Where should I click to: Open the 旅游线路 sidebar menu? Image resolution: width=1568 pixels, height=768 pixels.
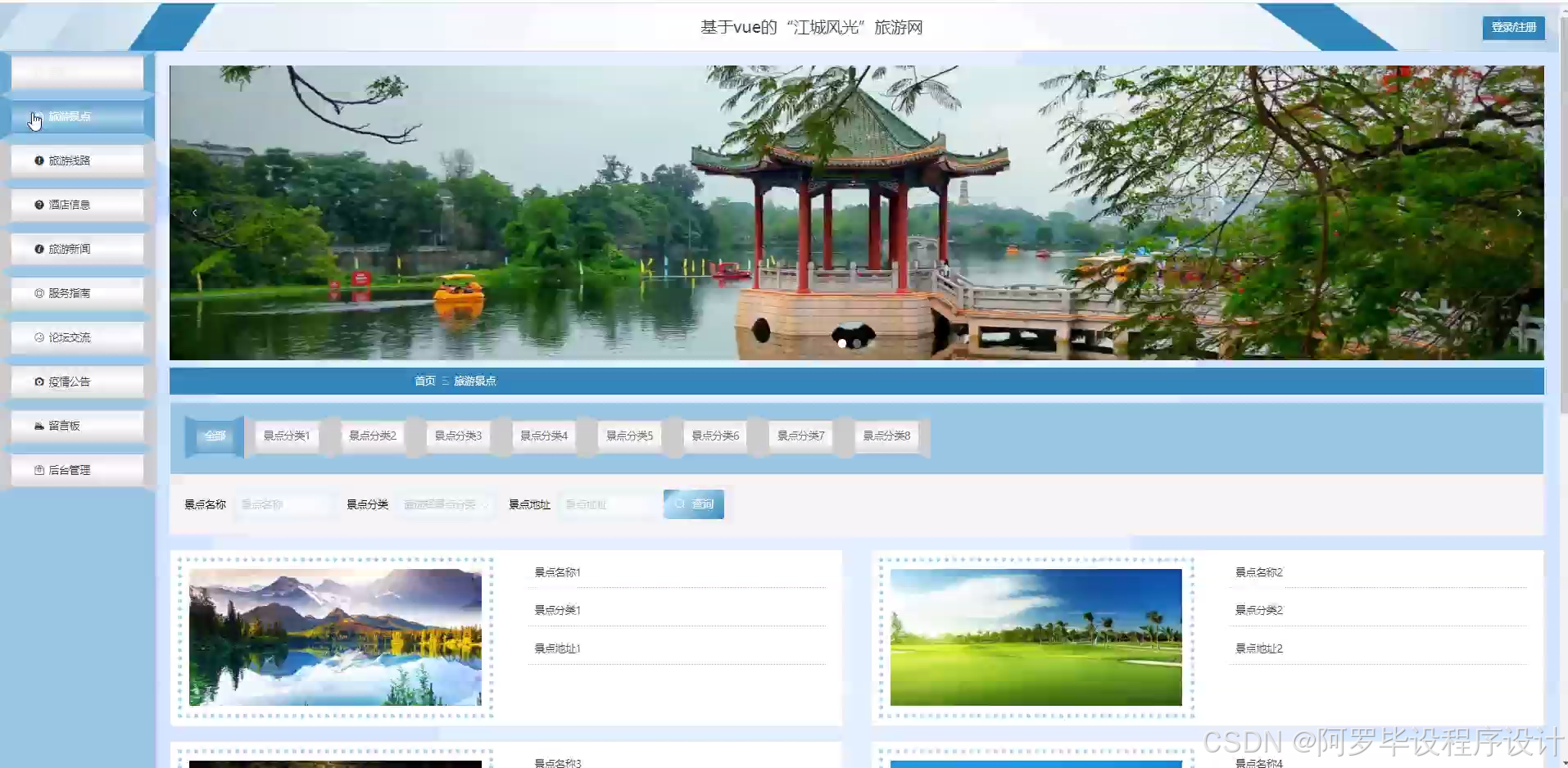coord(77,160)
